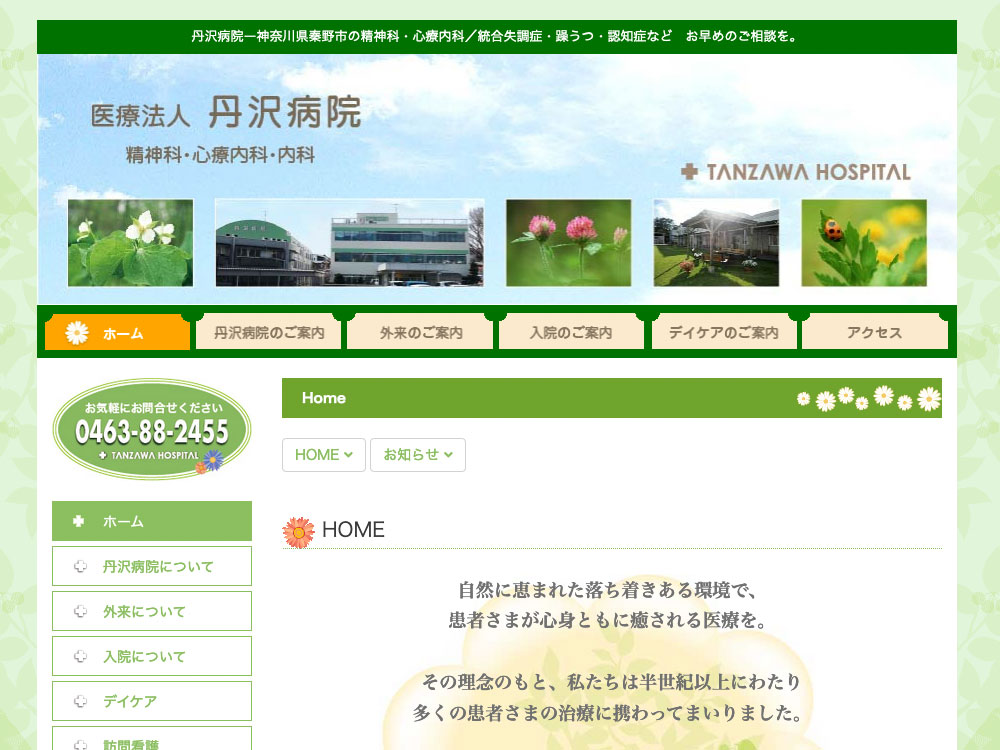
Task: Click the Home heading in green bar
Action: pos(324,398)
